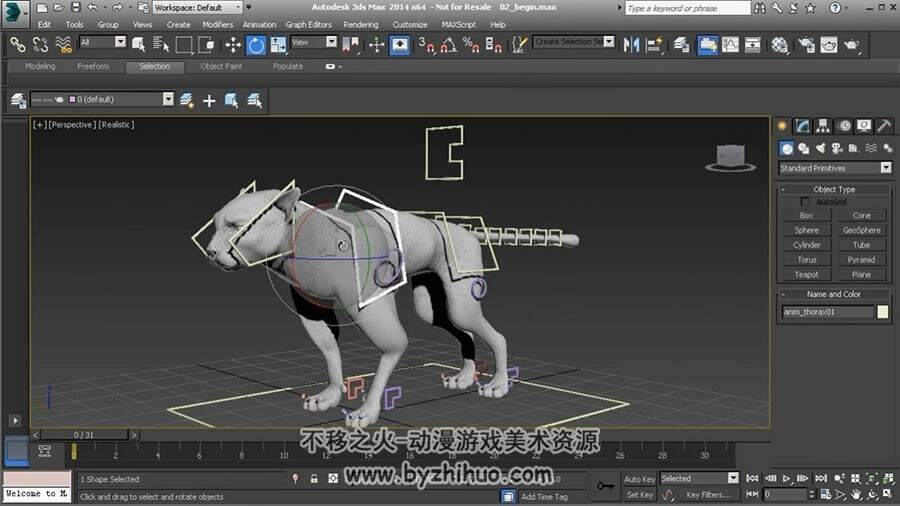Click the Play Animation button
Screen dimensions: 900x506
pyautogui.click(x=787, y=478)
